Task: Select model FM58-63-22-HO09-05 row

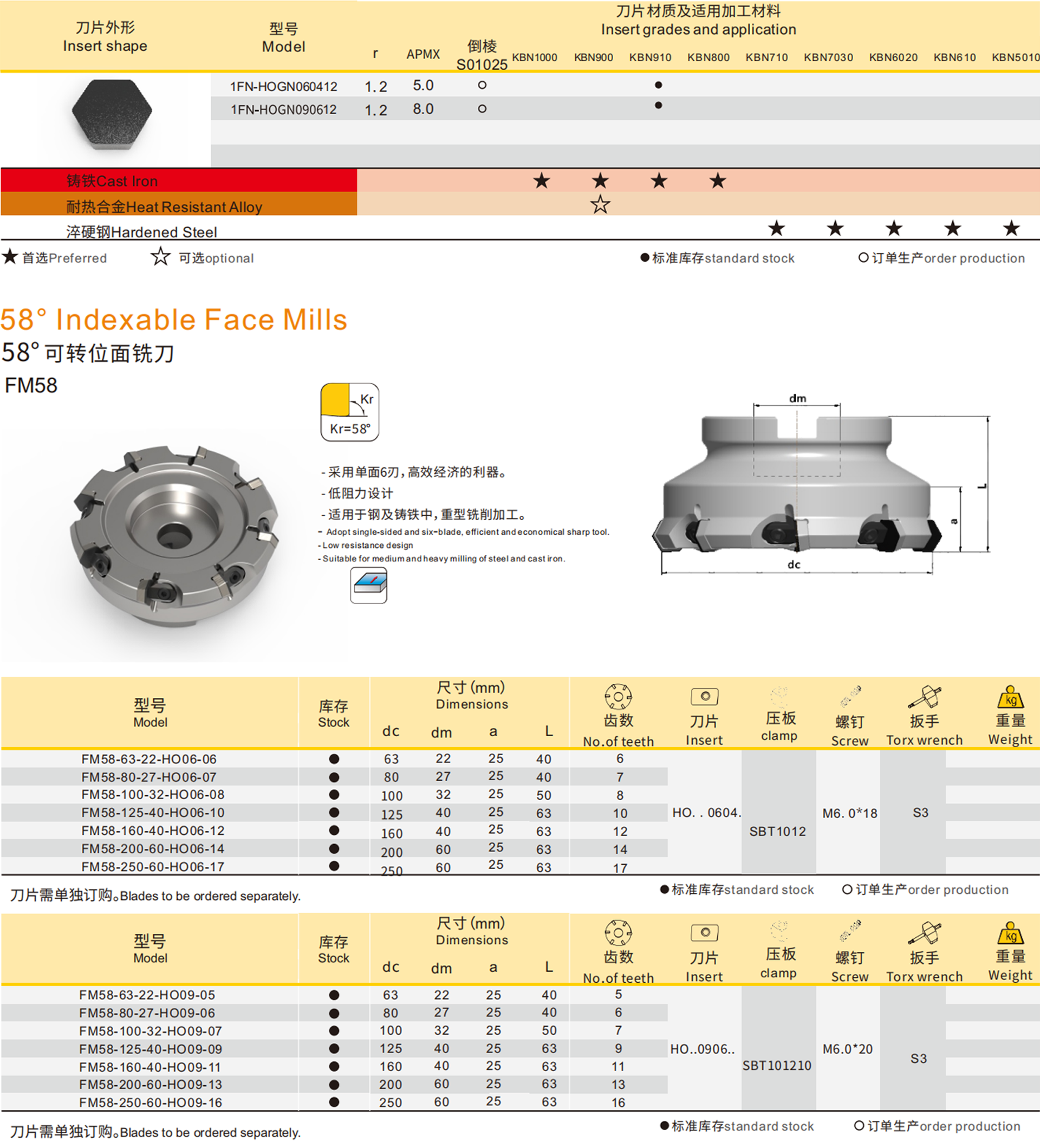Action: [x=147, y=995]
